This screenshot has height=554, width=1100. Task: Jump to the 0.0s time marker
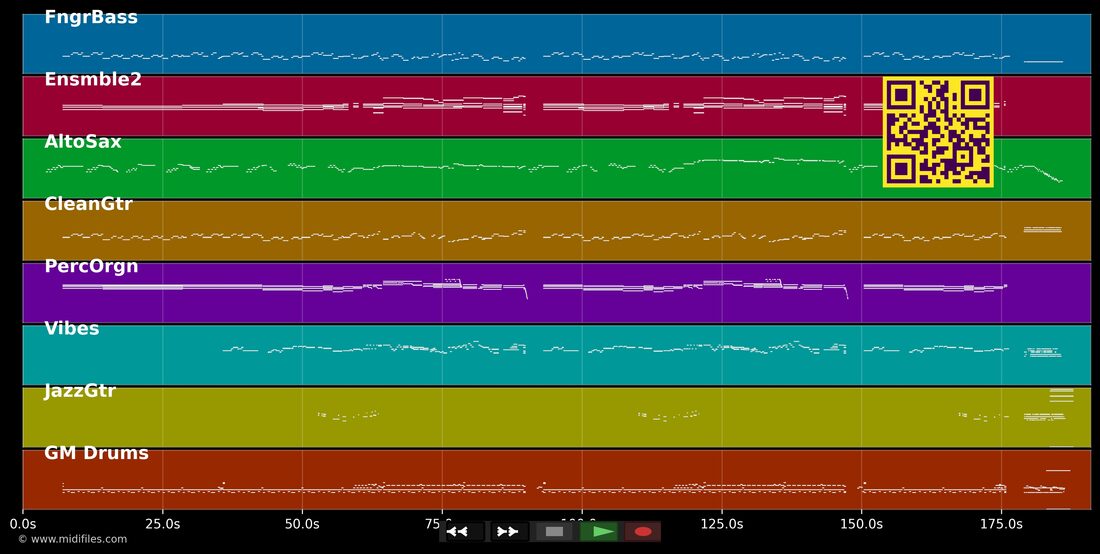23,524
